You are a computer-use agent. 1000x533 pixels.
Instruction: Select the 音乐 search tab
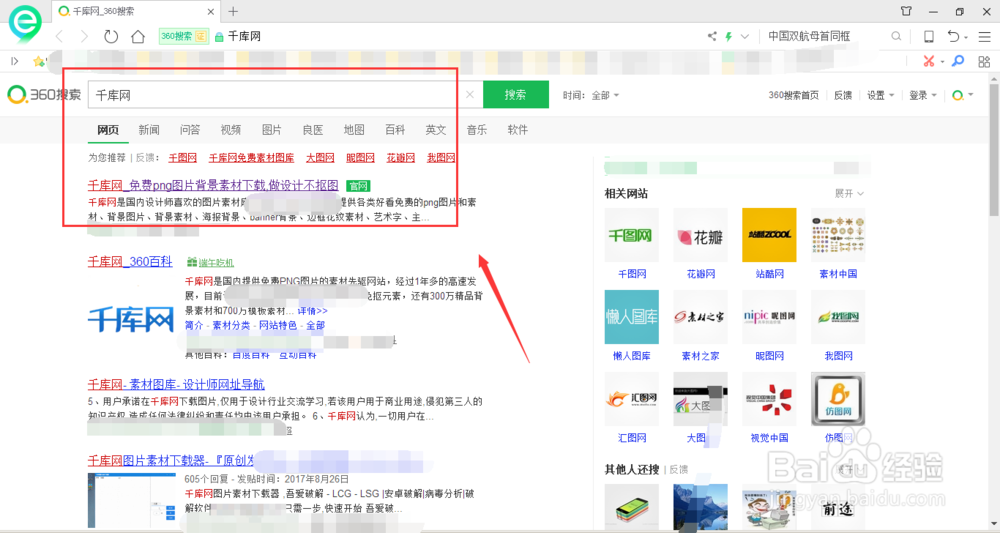pos(476,129)
